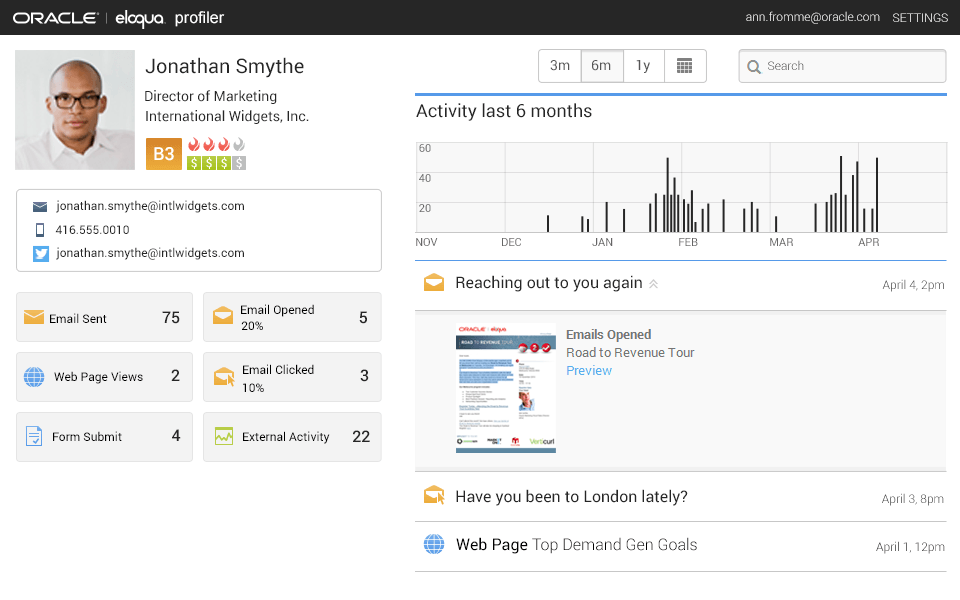Click the Emails Opened label in expanded entry

[608, 335]
